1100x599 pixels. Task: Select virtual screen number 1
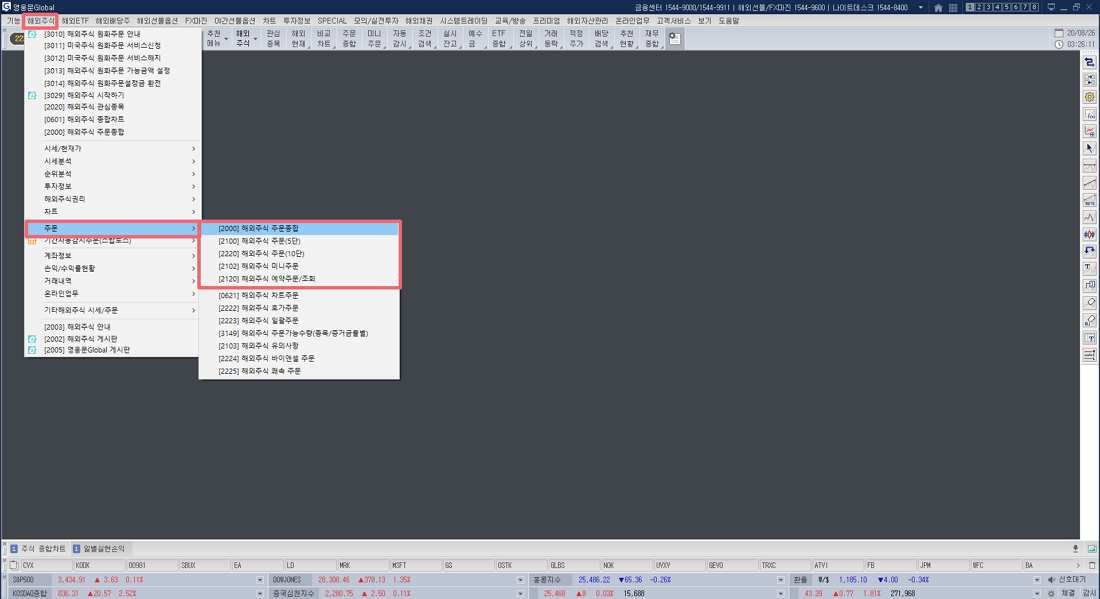tap(970, 7)
